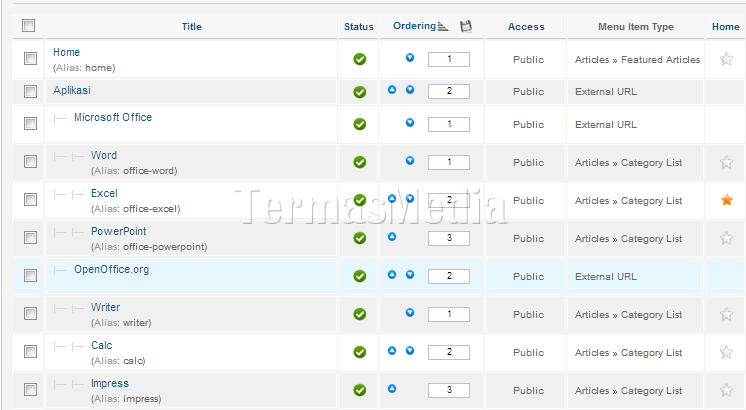The image size is (746, 410).
Task: Select the Microsoft Office row checkbox
Action: tap(30, 124)
